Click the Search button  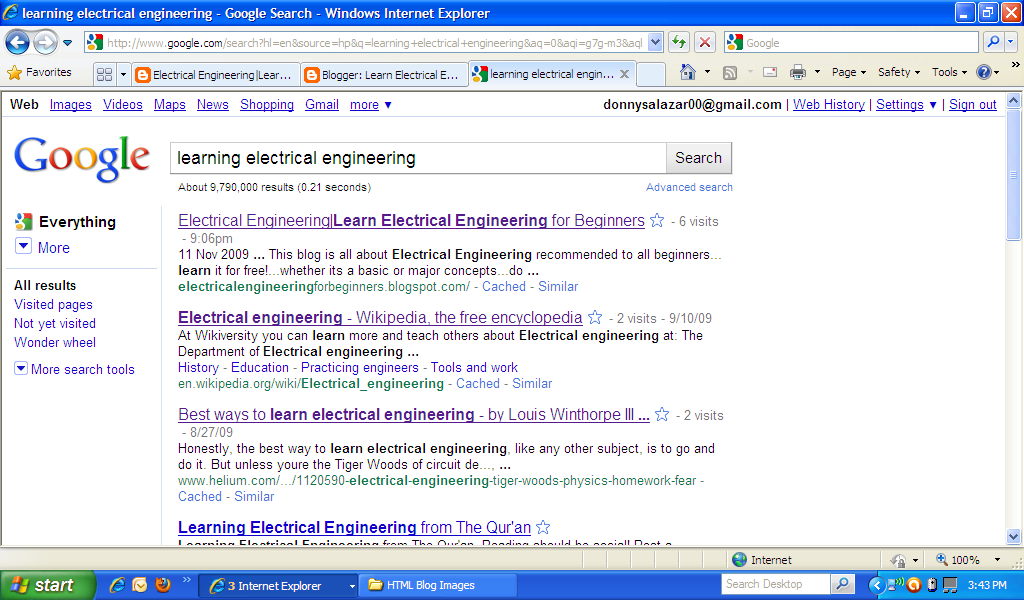coord(698,158)
